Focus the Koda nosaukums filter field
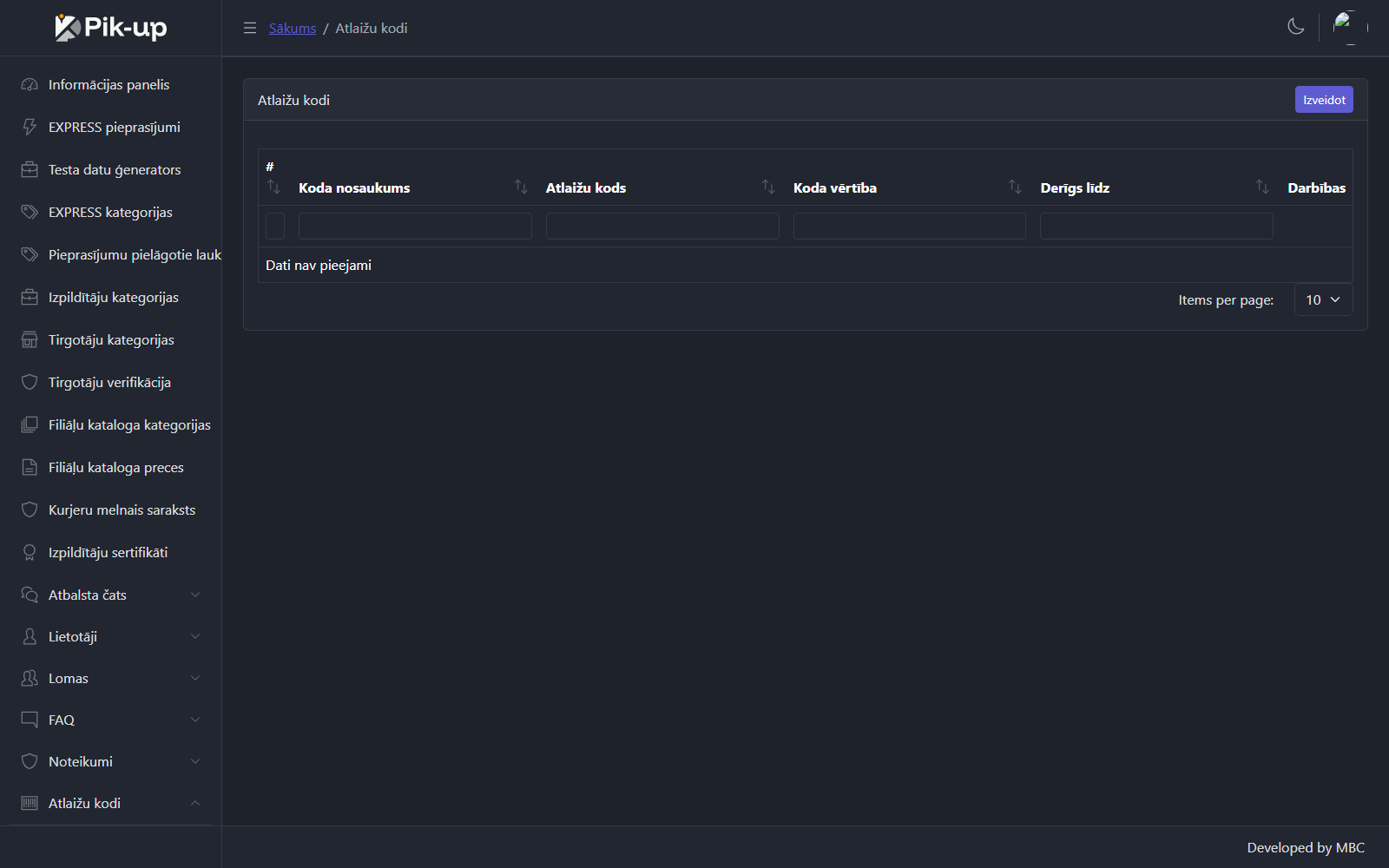The height and width of the screenshot is (868, 1389). [x=415, y=226]
